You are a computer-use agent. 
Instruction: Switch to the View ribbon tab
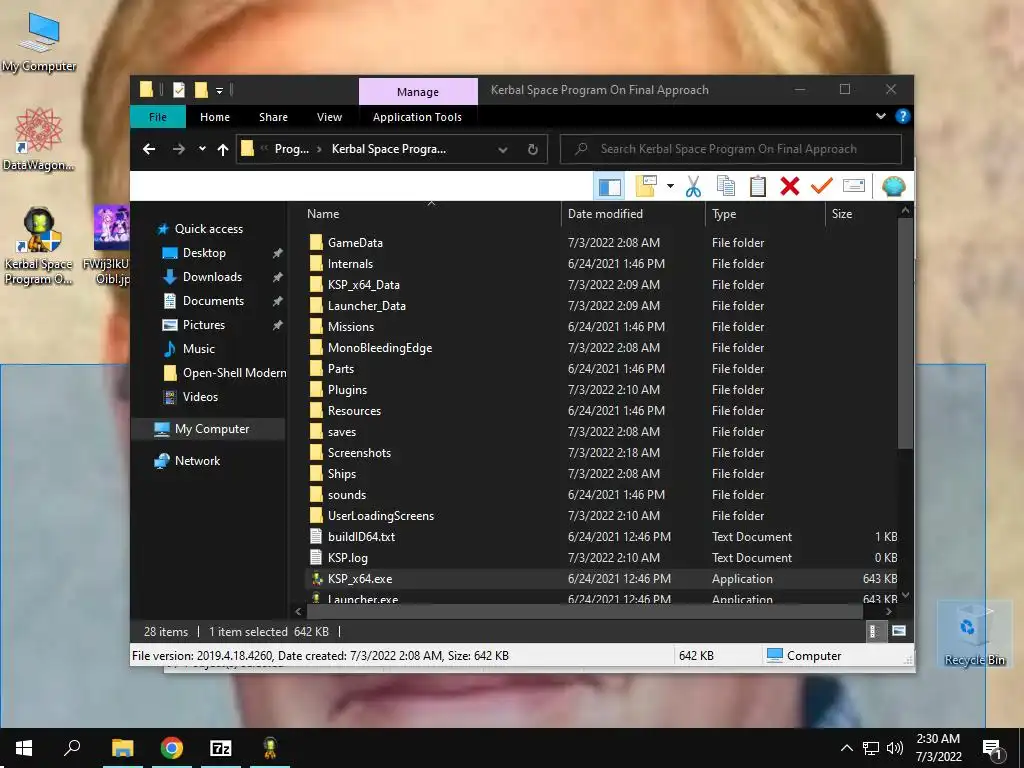coord(329,117)
